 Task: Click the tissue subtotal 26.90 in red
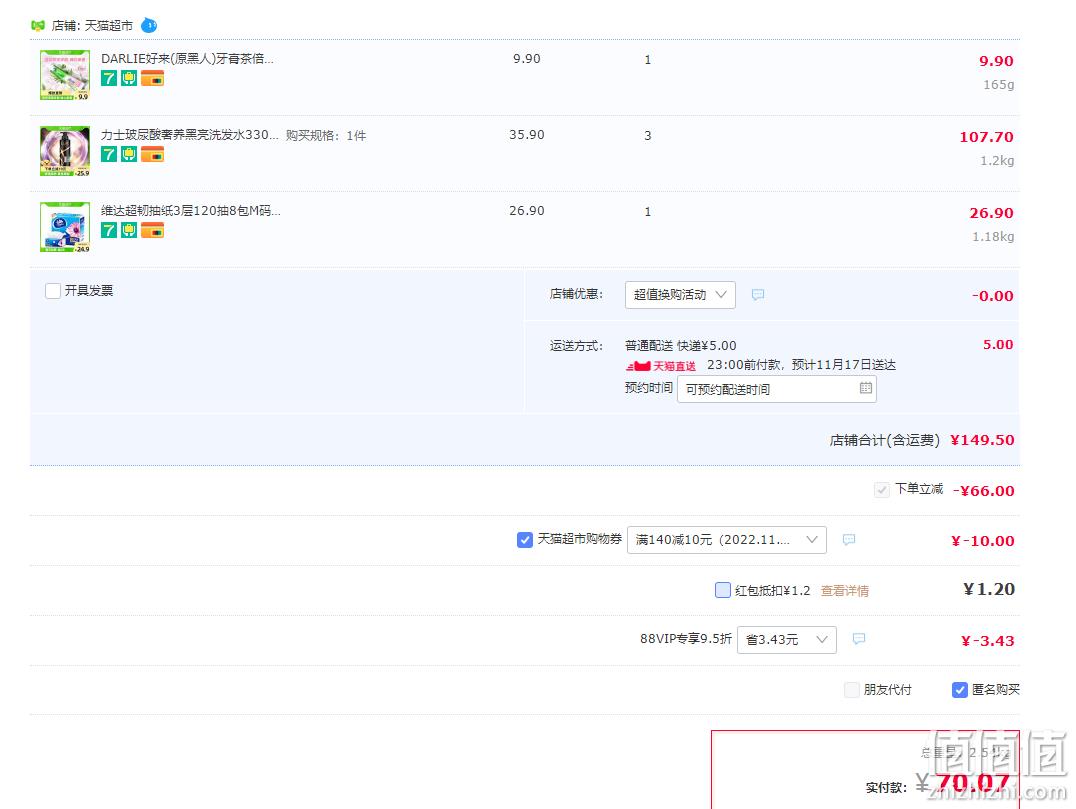991,213
